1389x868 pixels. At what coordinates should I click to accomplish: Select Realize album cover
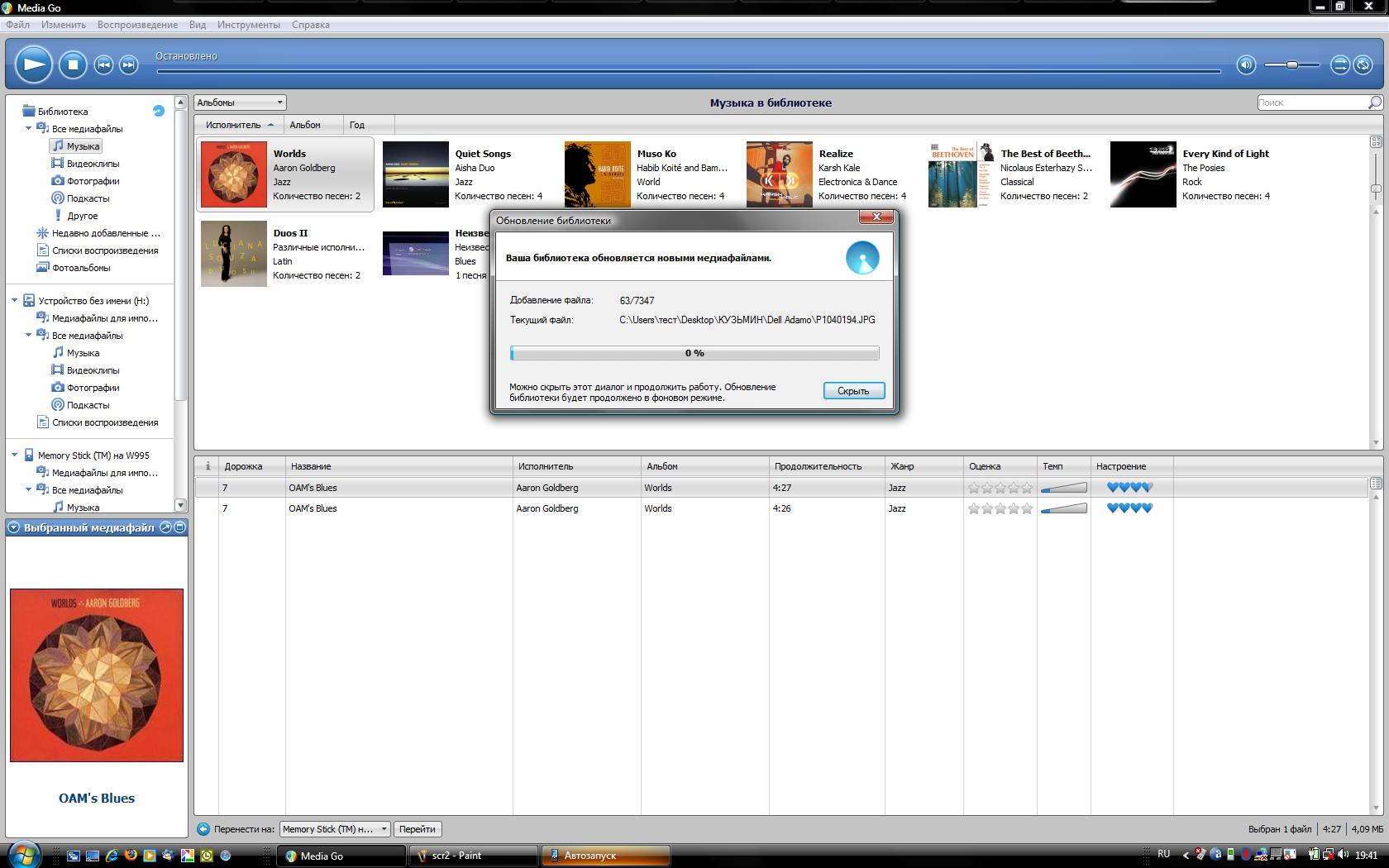click(780, 174)
